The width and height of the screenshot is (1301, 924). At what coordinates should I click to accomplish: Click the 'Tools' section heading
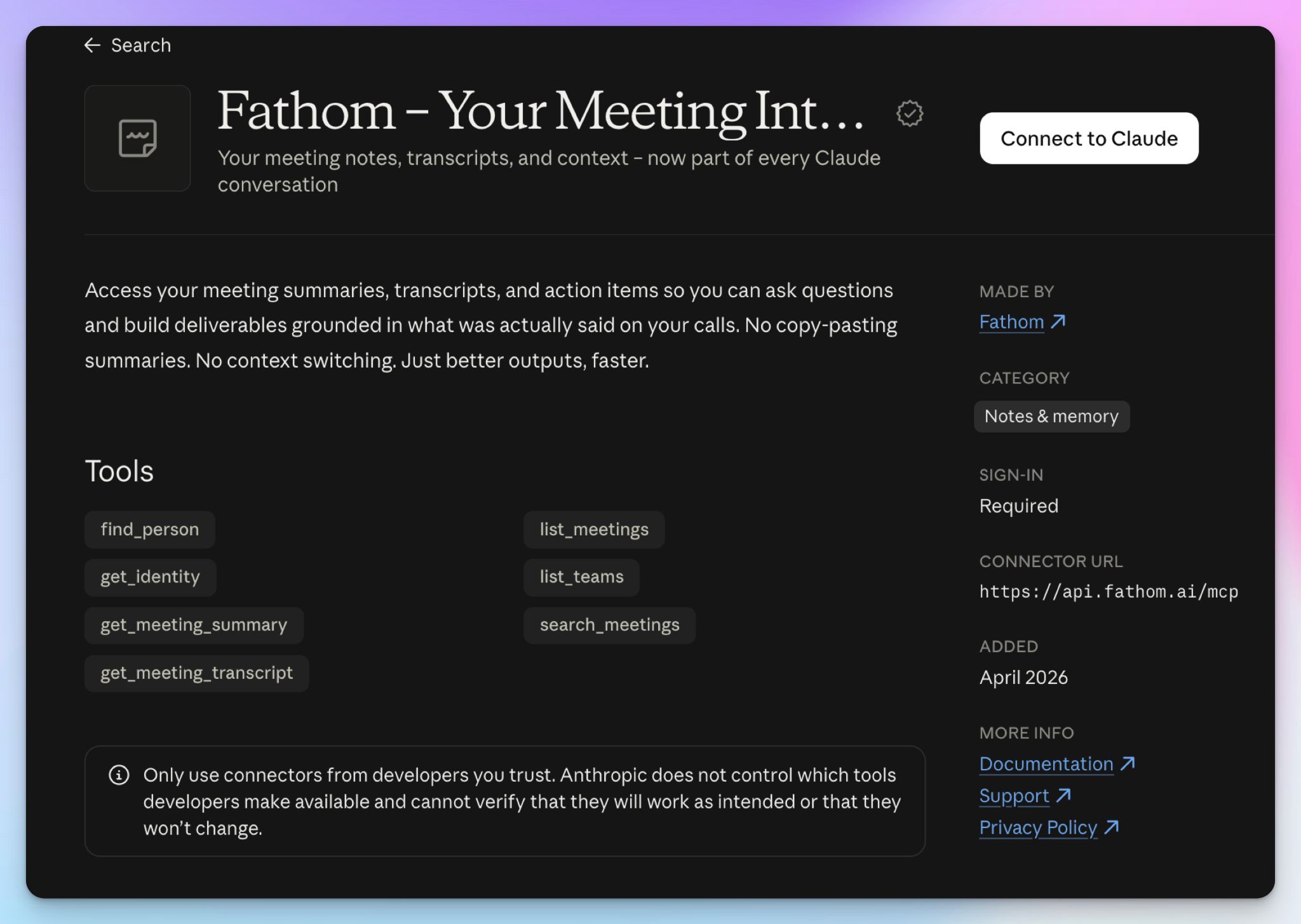click(119, 471)
